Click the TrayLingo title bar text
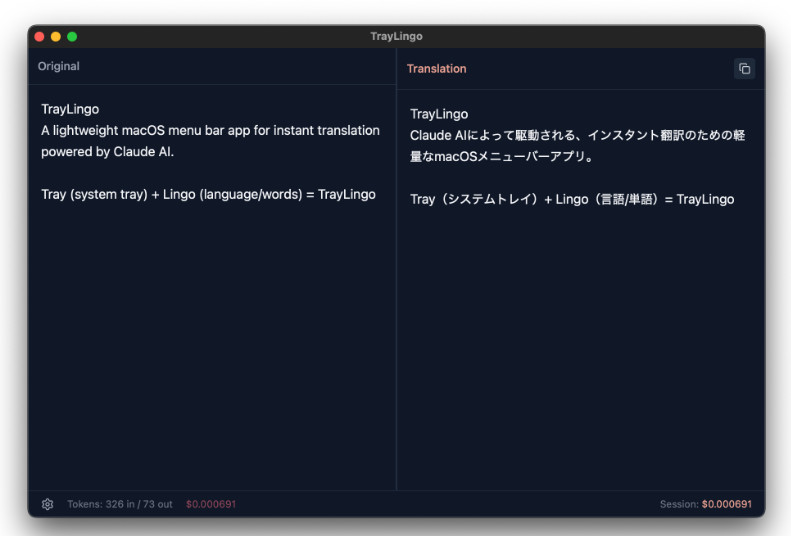Image resolution: width=791 pixels, height=536 pixels. coord(396,36)
